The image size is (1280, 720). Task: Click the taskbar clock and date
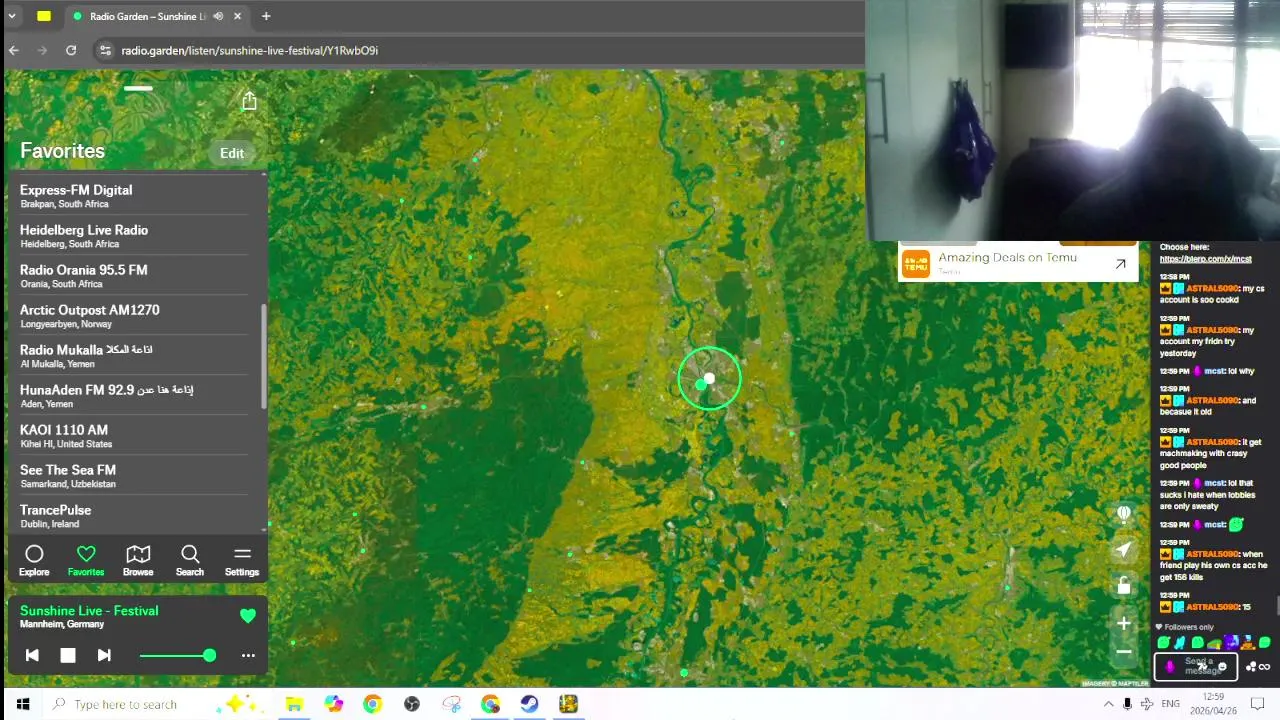click(1214, 704)
